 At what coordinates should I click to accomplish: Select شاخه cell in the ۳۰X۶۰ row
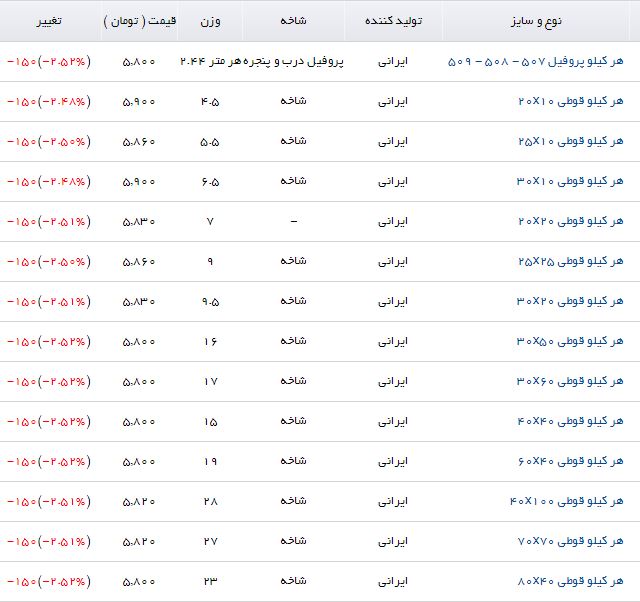click(x=293, y=380)
